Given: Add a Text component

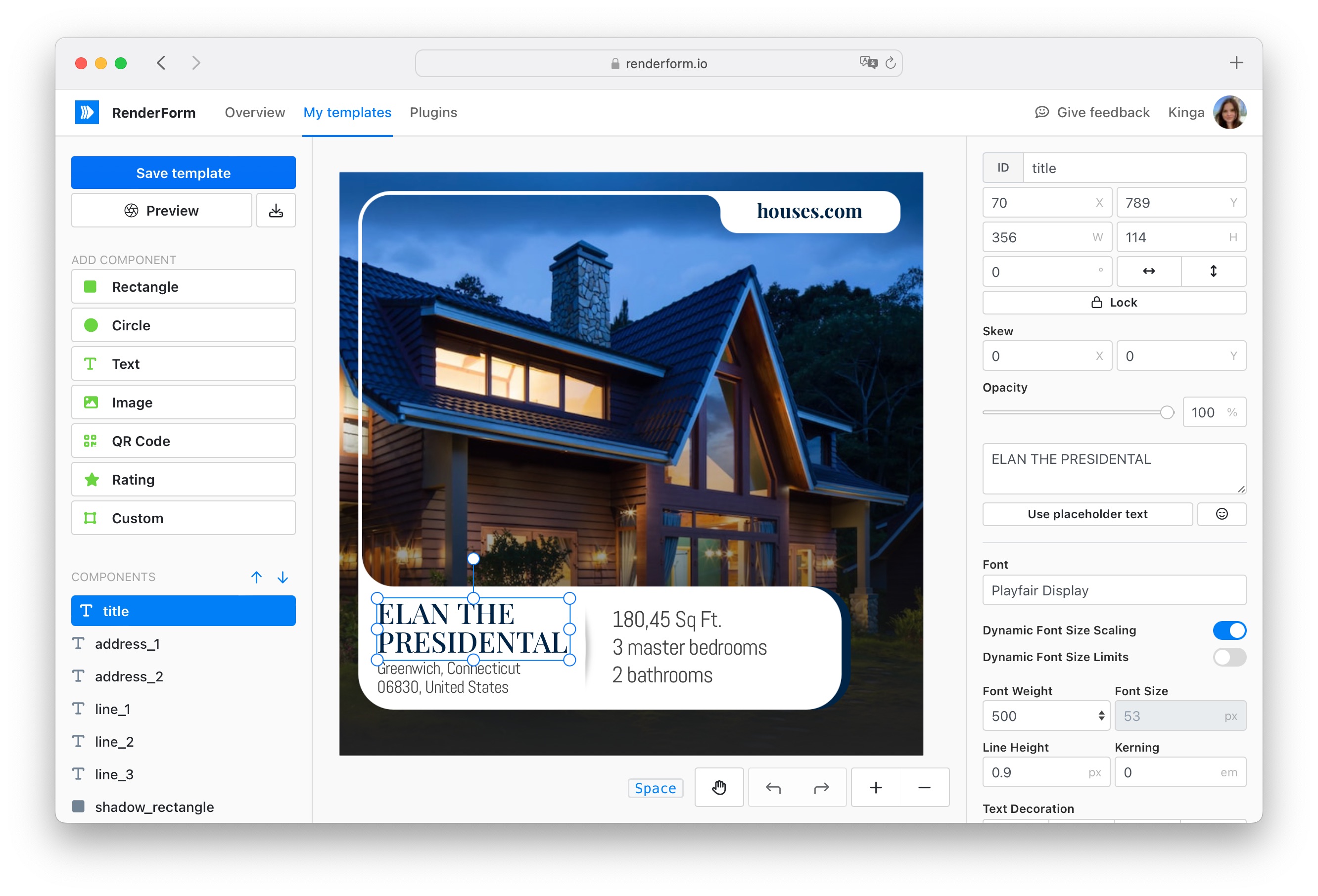Looking at the screenshot, I should 183,364.
